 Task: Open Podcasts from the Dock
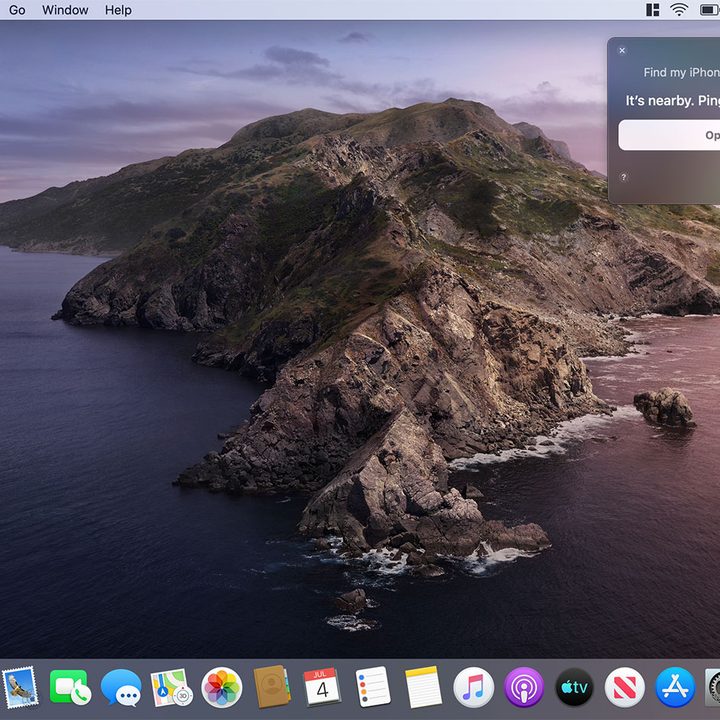(524, 687)
